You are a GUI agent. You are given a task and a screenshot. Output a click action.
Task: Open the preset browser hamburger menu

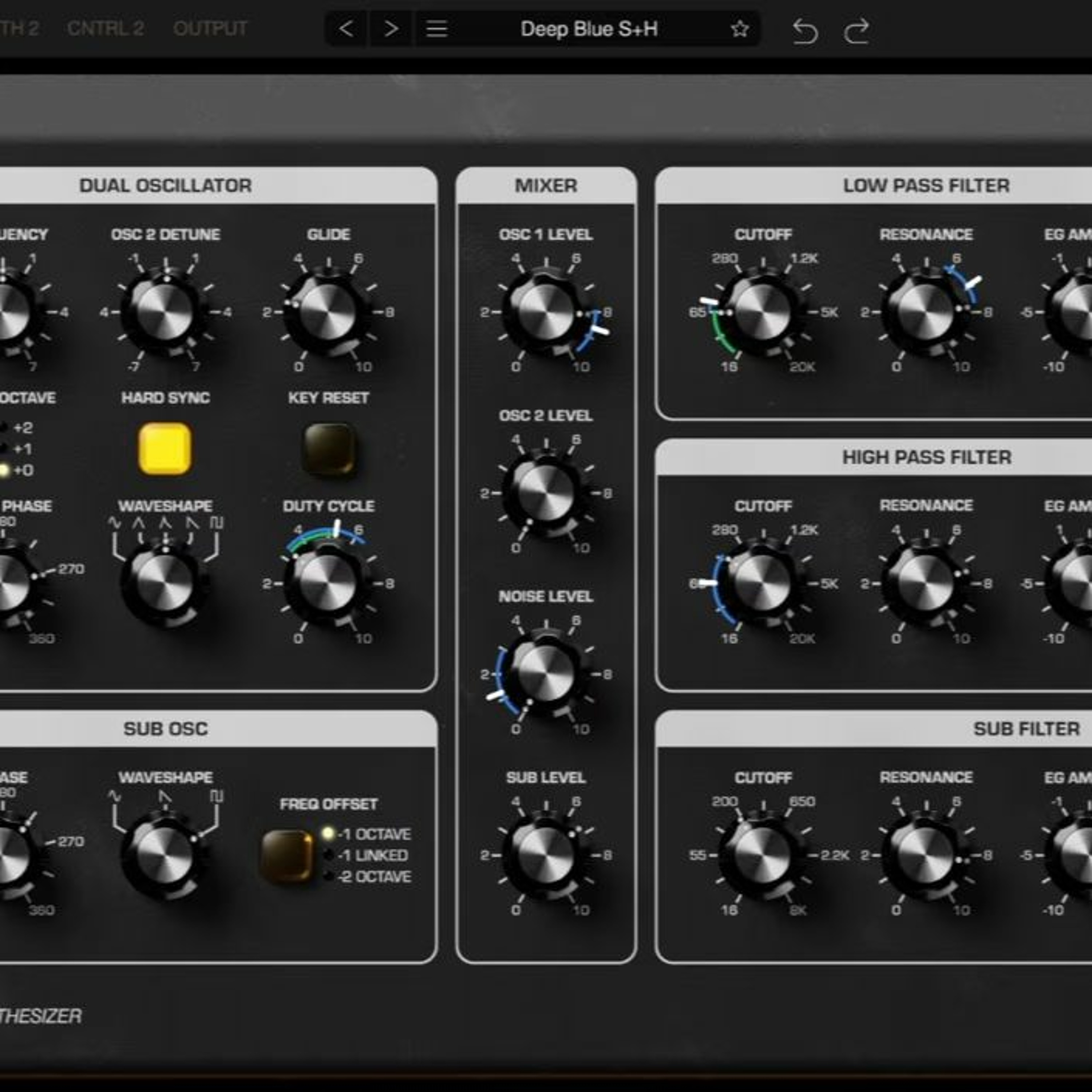[x=436, y=28]
